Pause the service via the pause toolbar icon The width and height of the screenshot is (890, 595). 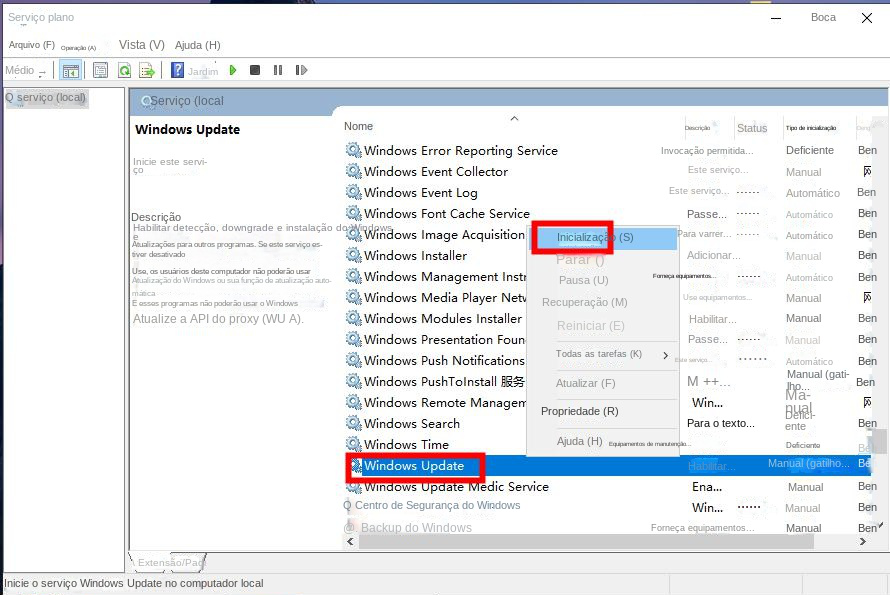[x=276, y=70]
